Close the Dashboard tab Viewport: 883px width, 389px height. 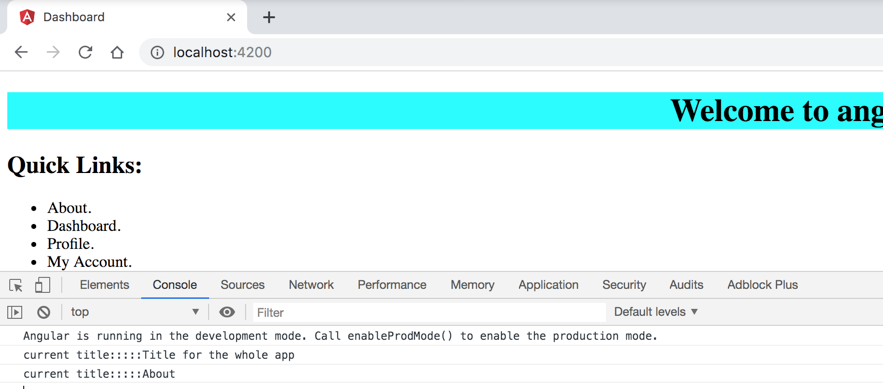231,17
